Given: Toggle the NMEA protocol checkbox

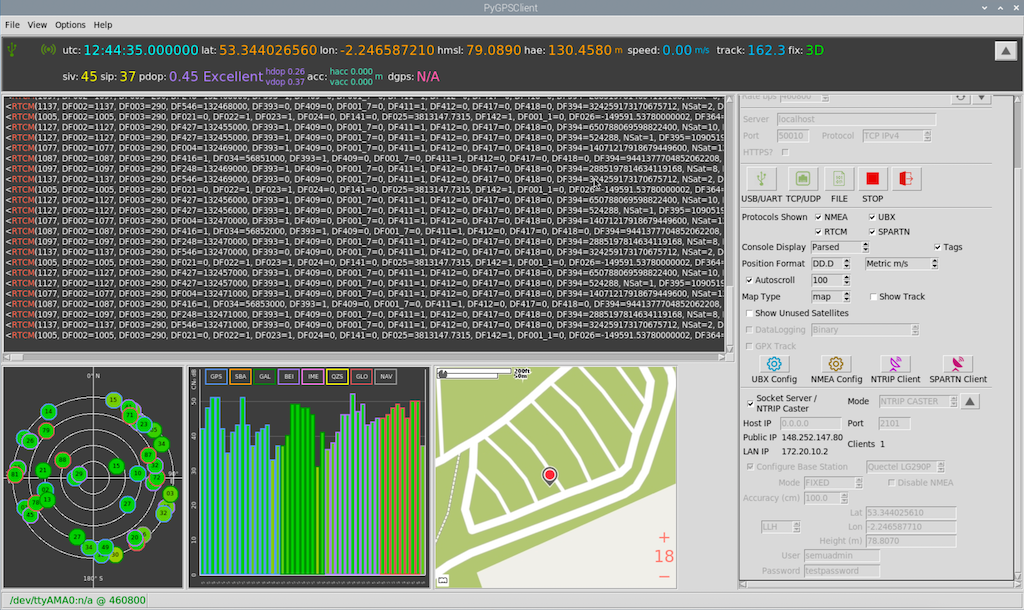Looking at the screenshot, I should [818, 217].
